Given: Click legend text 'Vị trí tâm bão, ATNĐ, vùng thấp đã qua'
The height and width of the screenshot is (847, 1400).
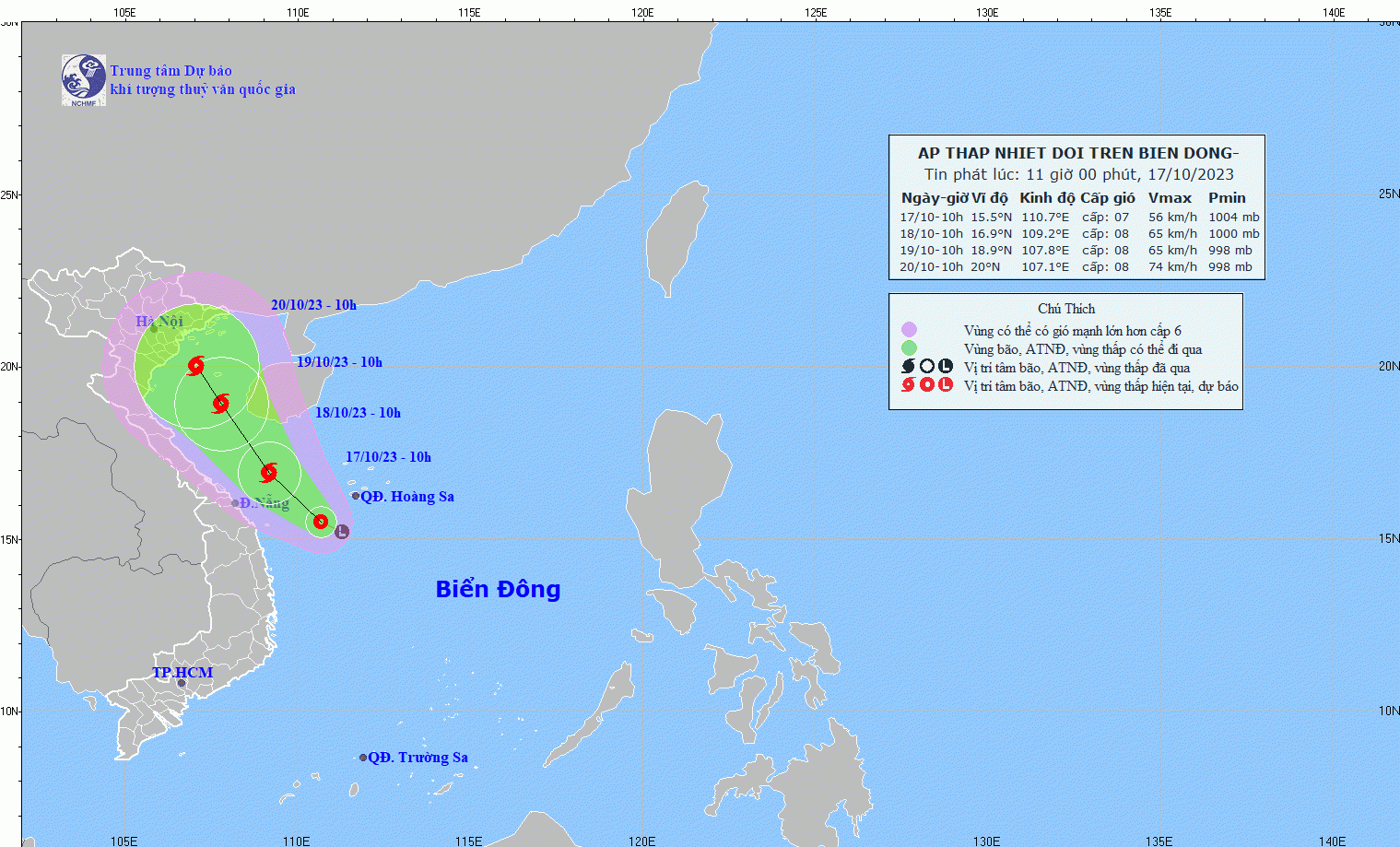Looking at the screenshot, I should 1076,368.
